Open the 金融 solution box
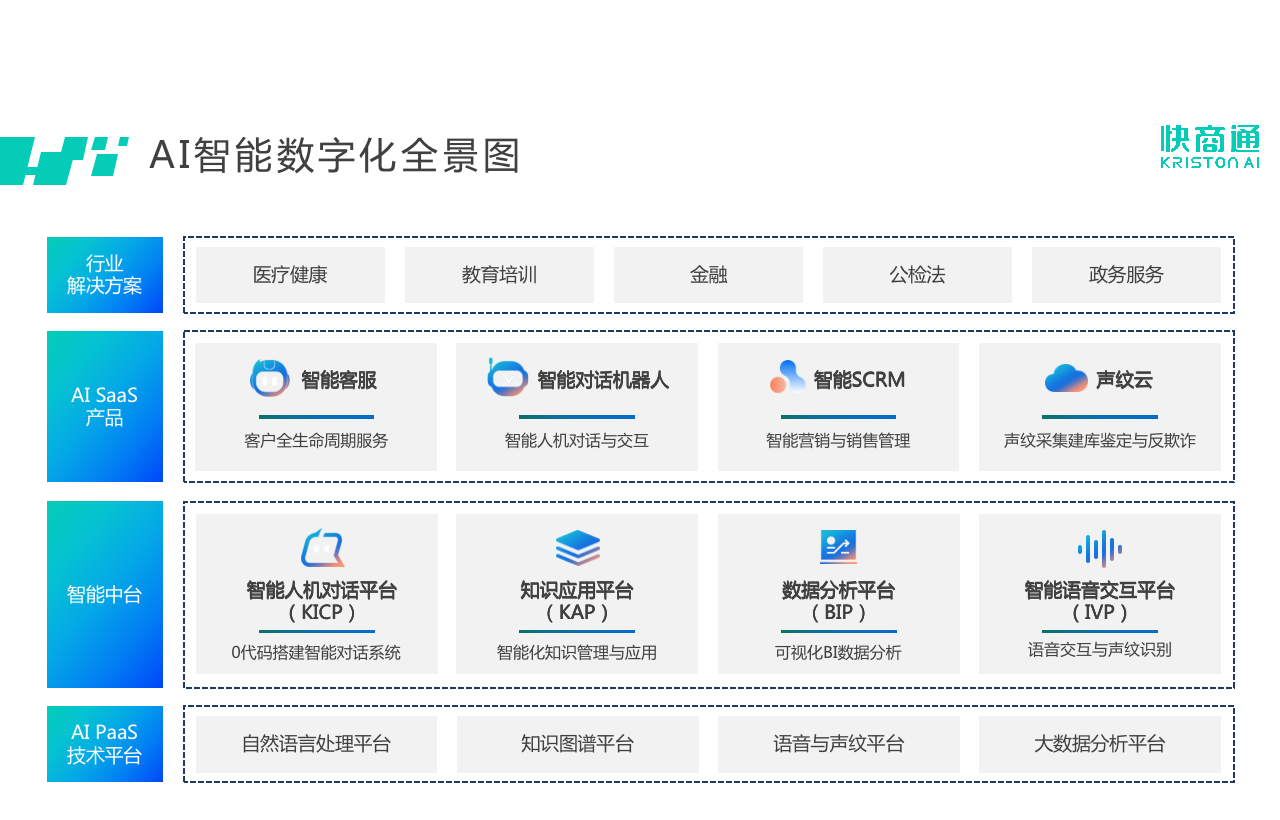Image resolution: width=1280 pixels, height=820 pixels. point(708,275)
